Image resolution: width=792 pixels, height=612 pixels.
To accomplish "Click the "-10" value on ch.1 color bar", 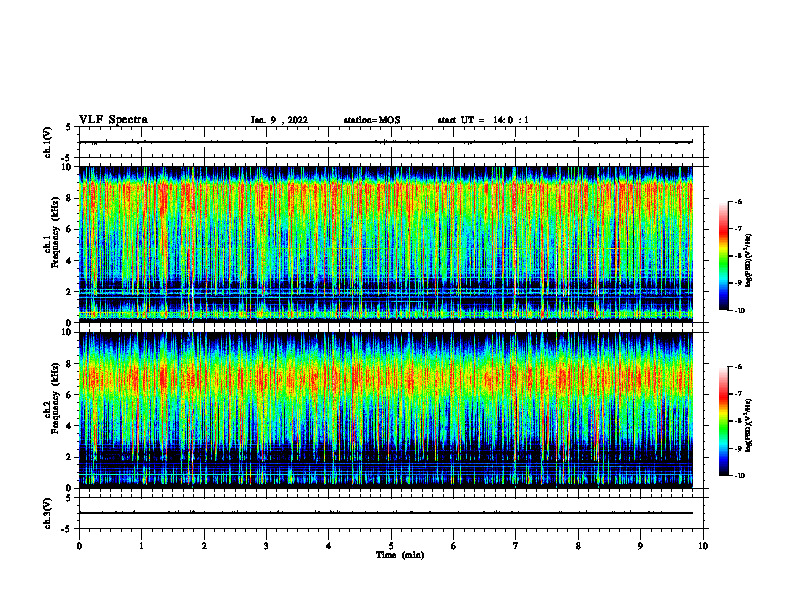I will point(739,311).
